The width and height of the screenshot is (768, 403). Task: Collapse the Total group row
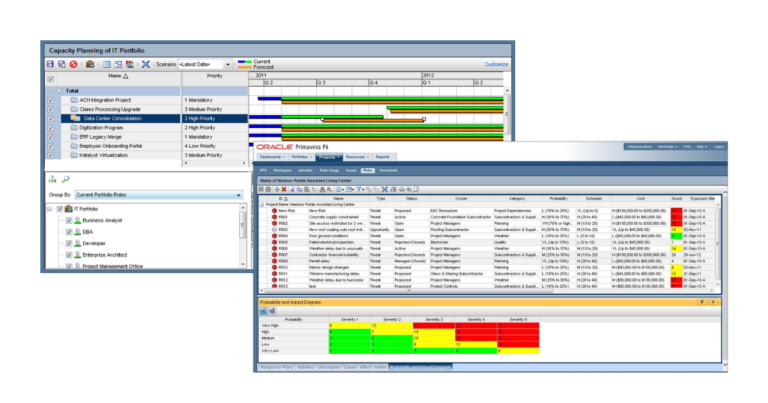59,91
